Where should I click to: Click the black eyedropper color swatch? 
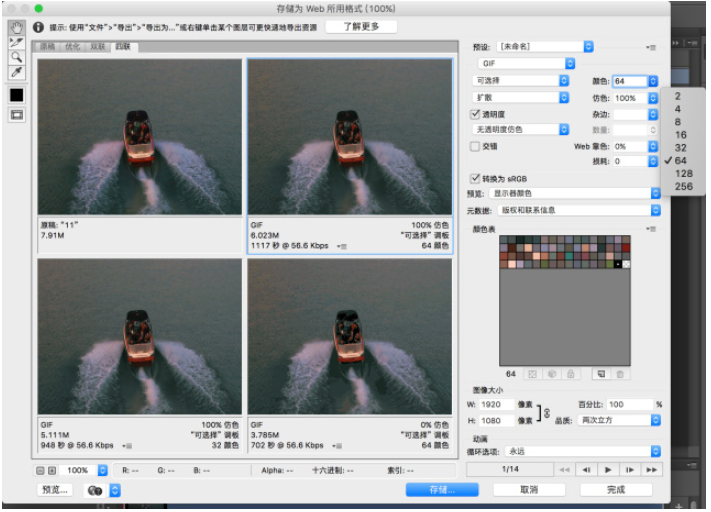tap(16, 95)
